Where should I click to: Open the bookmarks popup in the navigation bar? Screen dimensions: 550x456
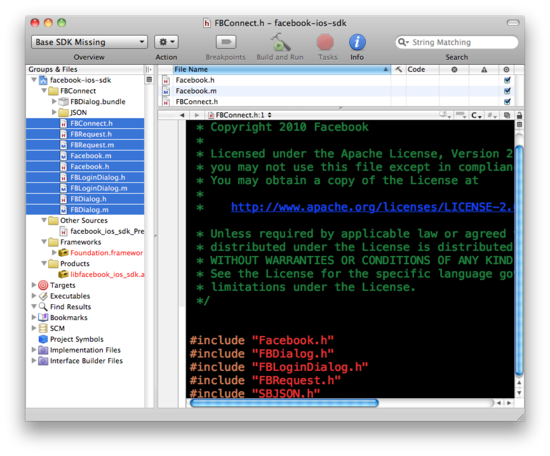[445, 115]
